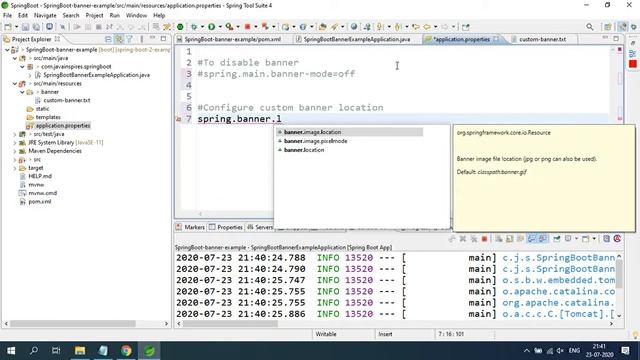The height and width of the screenshot is (360, 640).
Task: Click the Save icon in toolbar
Action: (25, 27)
